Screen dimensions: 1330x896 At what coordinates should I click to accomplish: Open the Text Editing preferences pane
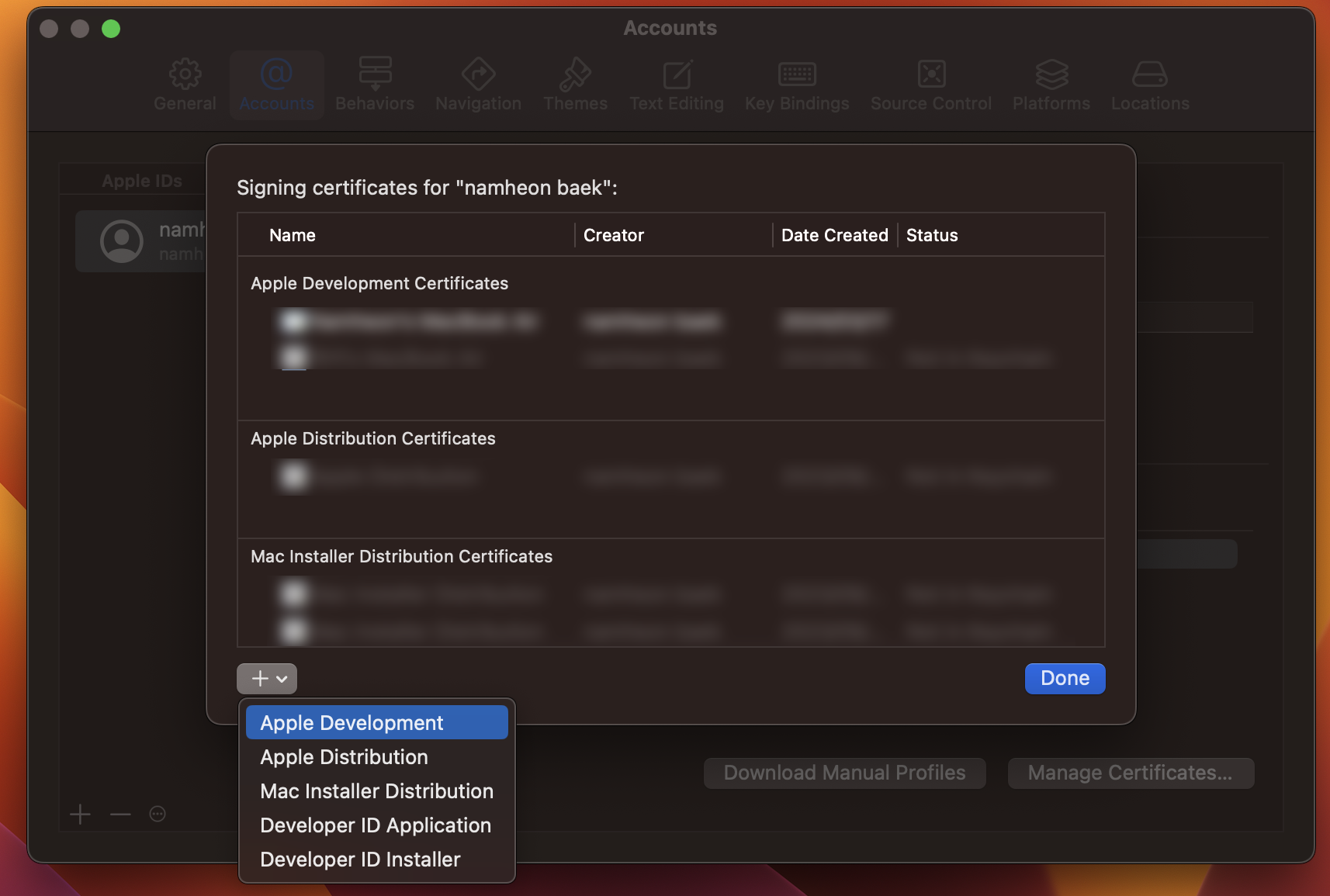point(677,85)
